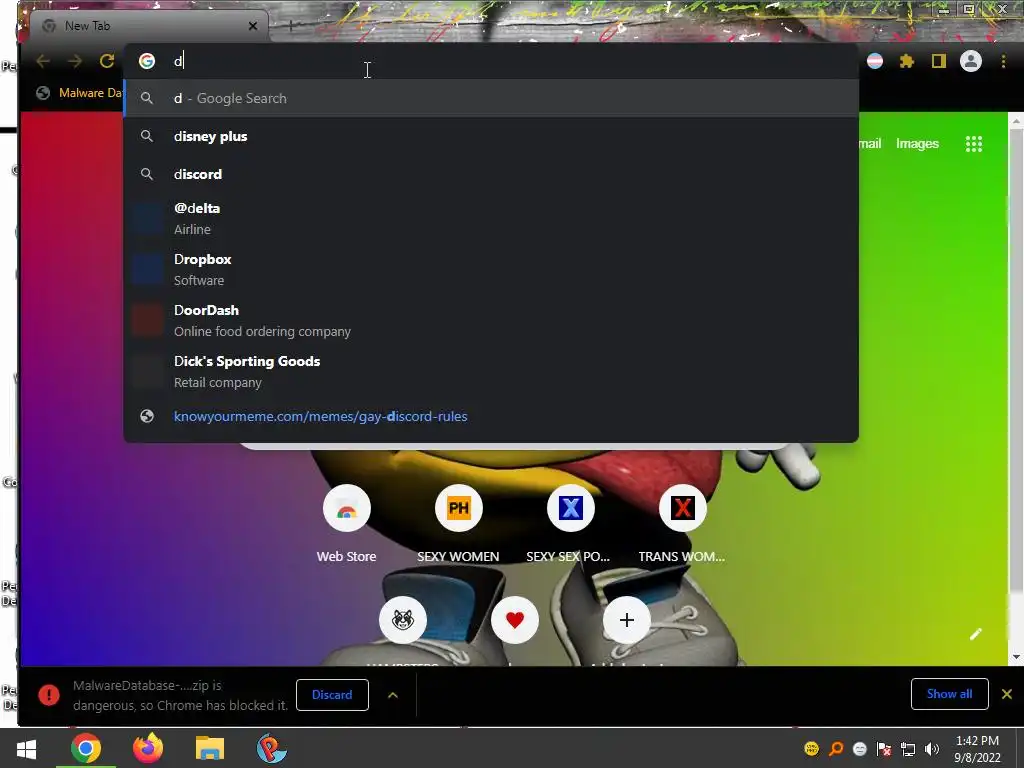The image size is (1024, 768).
Task: Click the volume speaker tray icon
Action: coord(932,749)
